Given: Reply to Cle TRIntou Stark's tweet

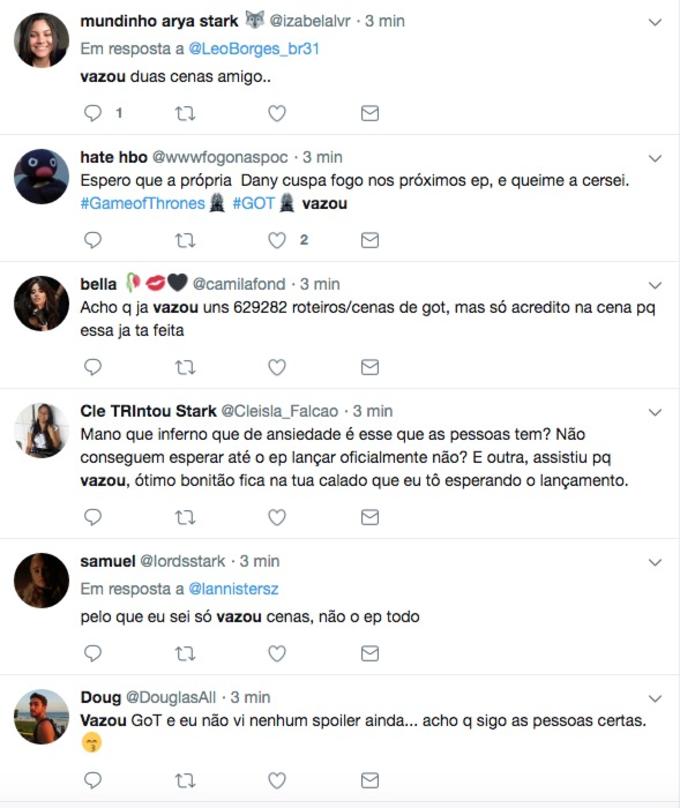Looking at the screenshot, I should point(93,517).
